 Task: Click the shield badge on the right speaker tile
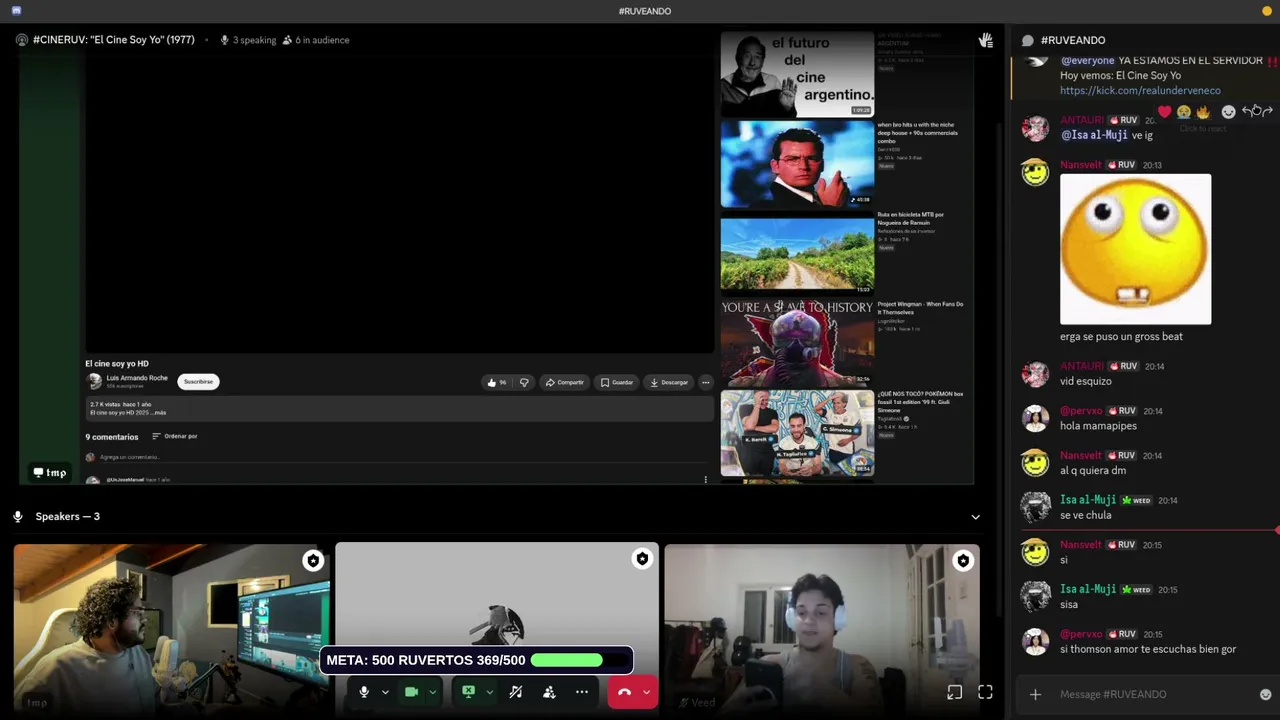coord(962,561)
